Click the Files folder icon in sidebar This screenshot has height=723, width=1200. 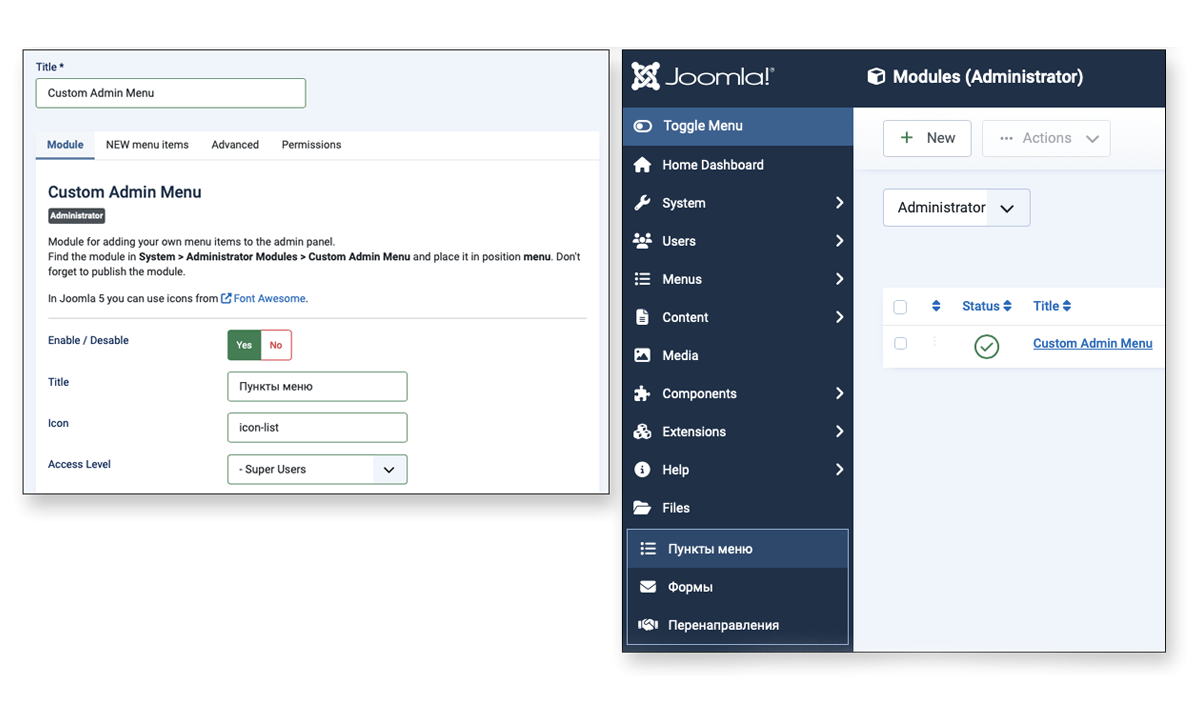643,508
